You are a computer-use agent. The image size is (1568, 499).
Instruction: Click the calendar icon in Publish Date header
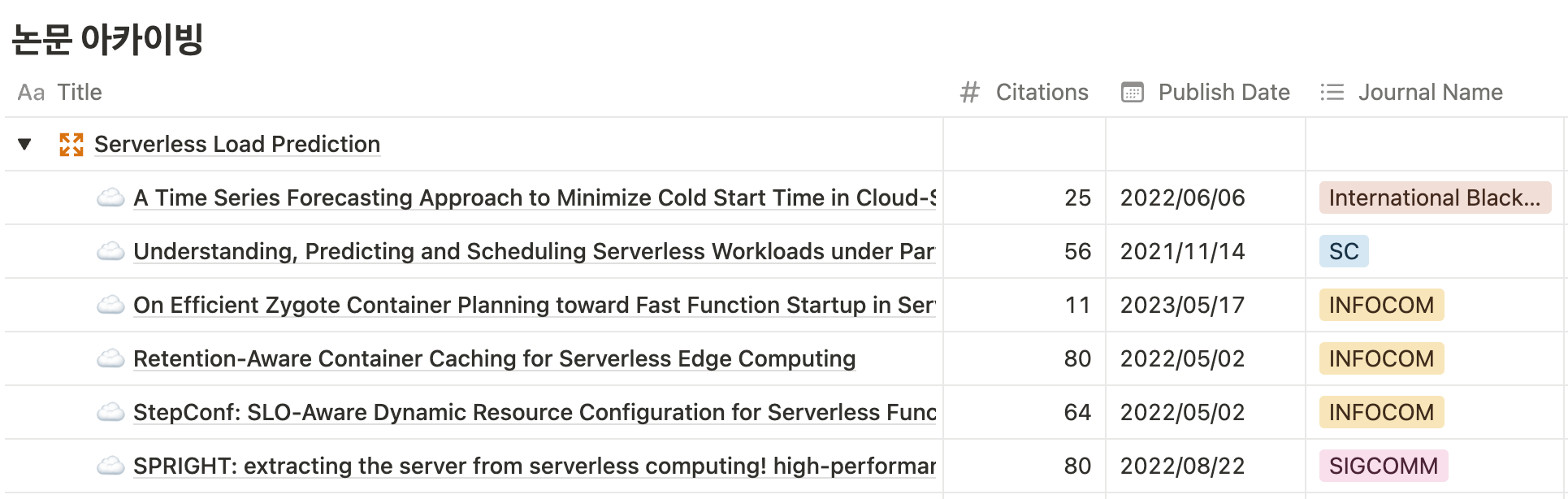pos(1133,93)
